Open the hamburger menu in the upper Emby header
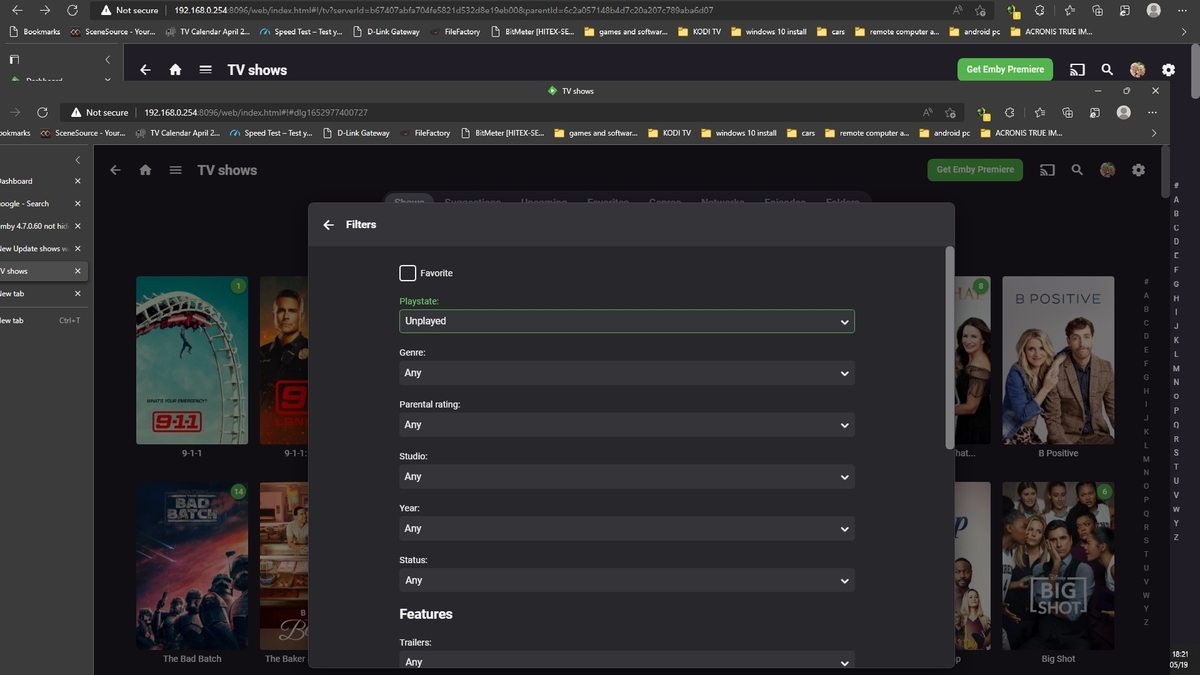Image resolution: width=1200 pixels, height=675 pixels. point(205,70)
